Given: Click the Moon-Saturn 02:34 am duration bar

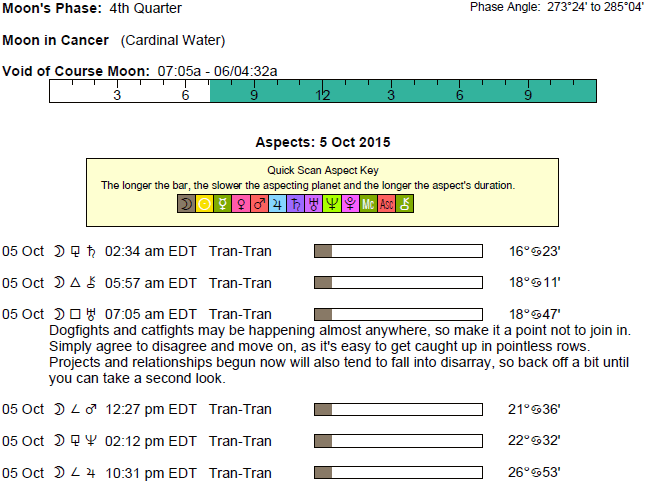Looking at the screenshot, I should click(x=398, y=251).
